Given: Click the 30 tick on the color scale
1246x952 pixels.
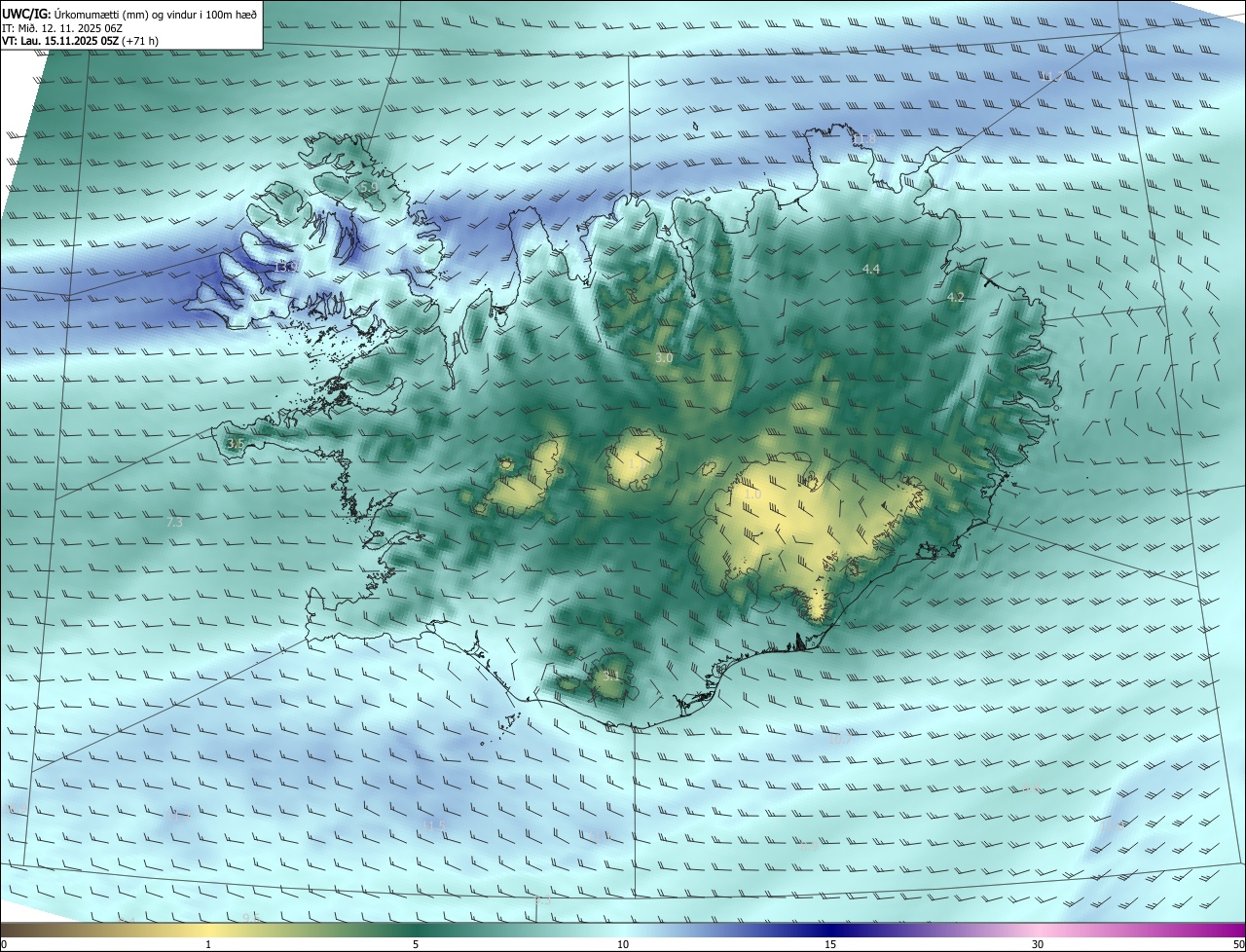Looking at the screenshot, I should coord(1038,944).
